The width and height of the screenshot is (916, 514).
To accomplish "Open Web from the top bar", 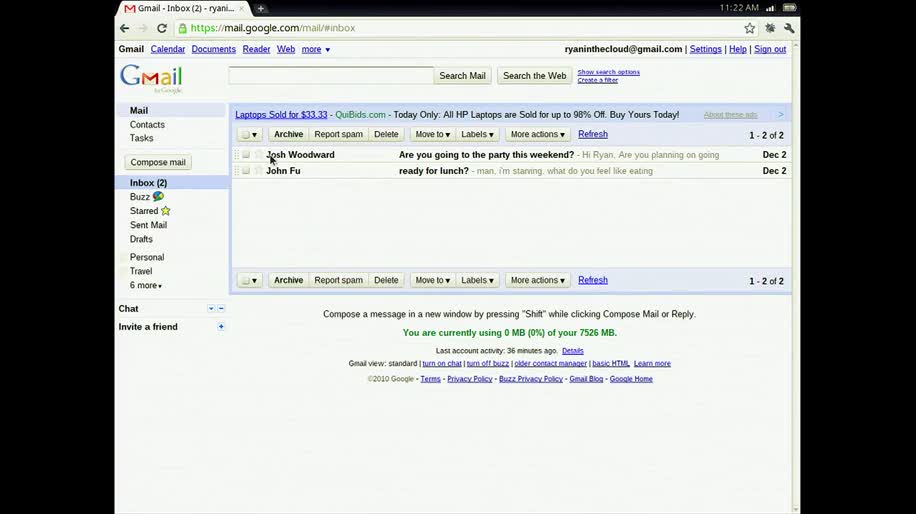I will [286, 49].
